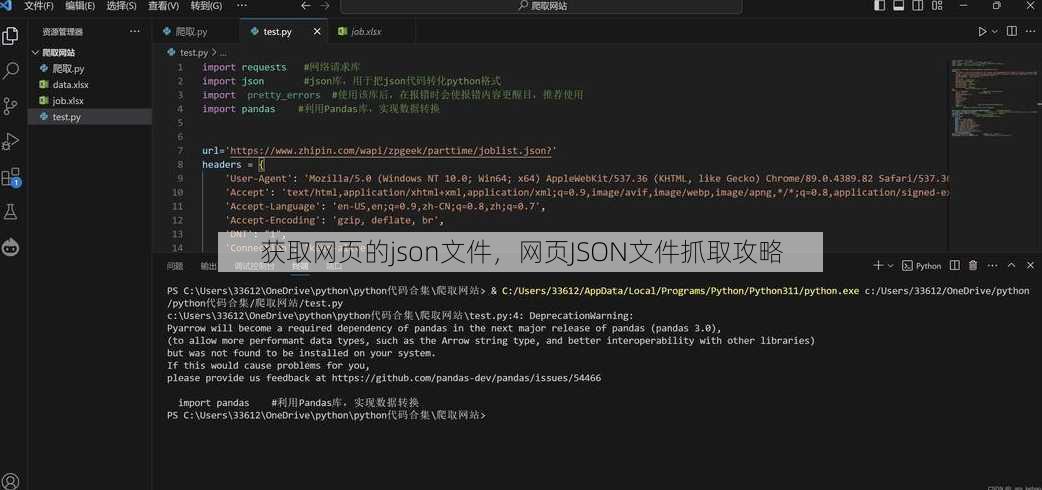Click Python icon on test.py tab

coord(254,31)
